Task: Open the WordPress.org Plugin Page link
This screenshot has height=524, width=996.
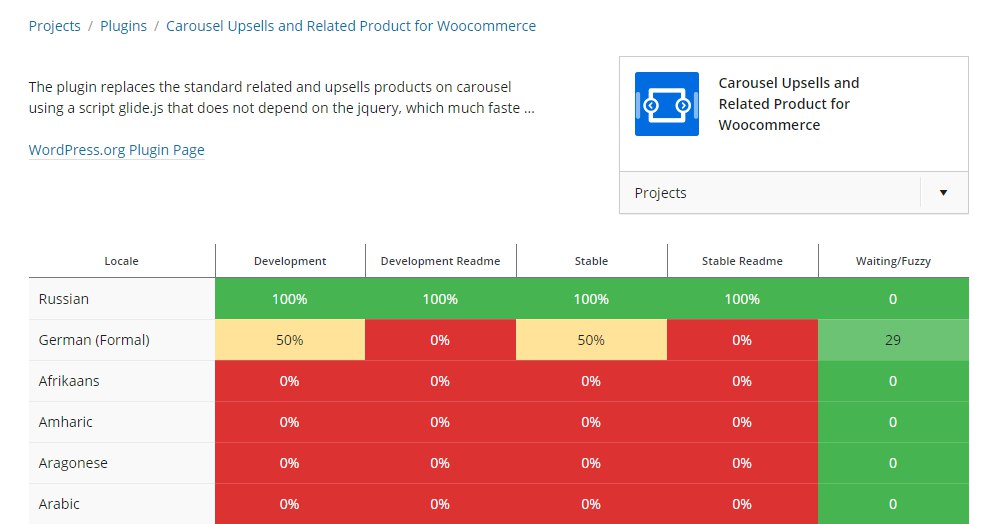Action: (x=116, y=150)
